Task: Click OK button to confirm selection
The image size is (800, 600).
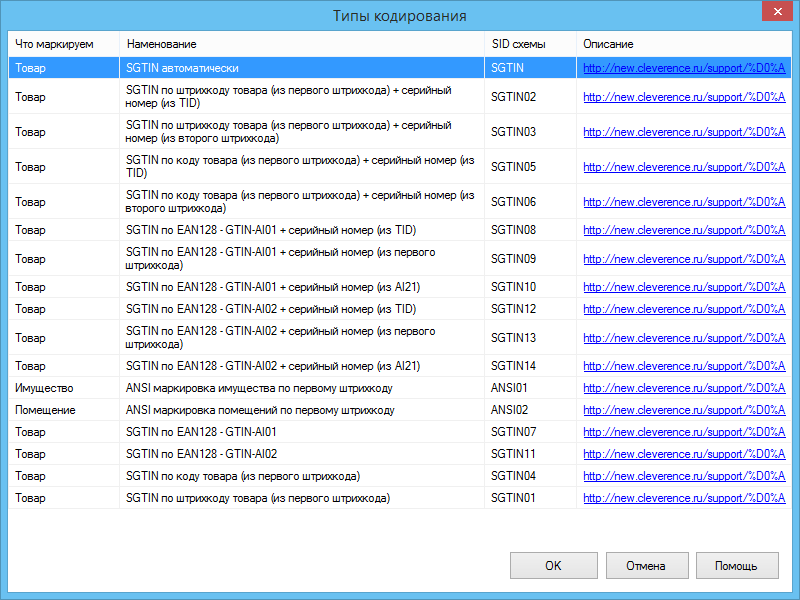Action: click(x=554, y=565)
